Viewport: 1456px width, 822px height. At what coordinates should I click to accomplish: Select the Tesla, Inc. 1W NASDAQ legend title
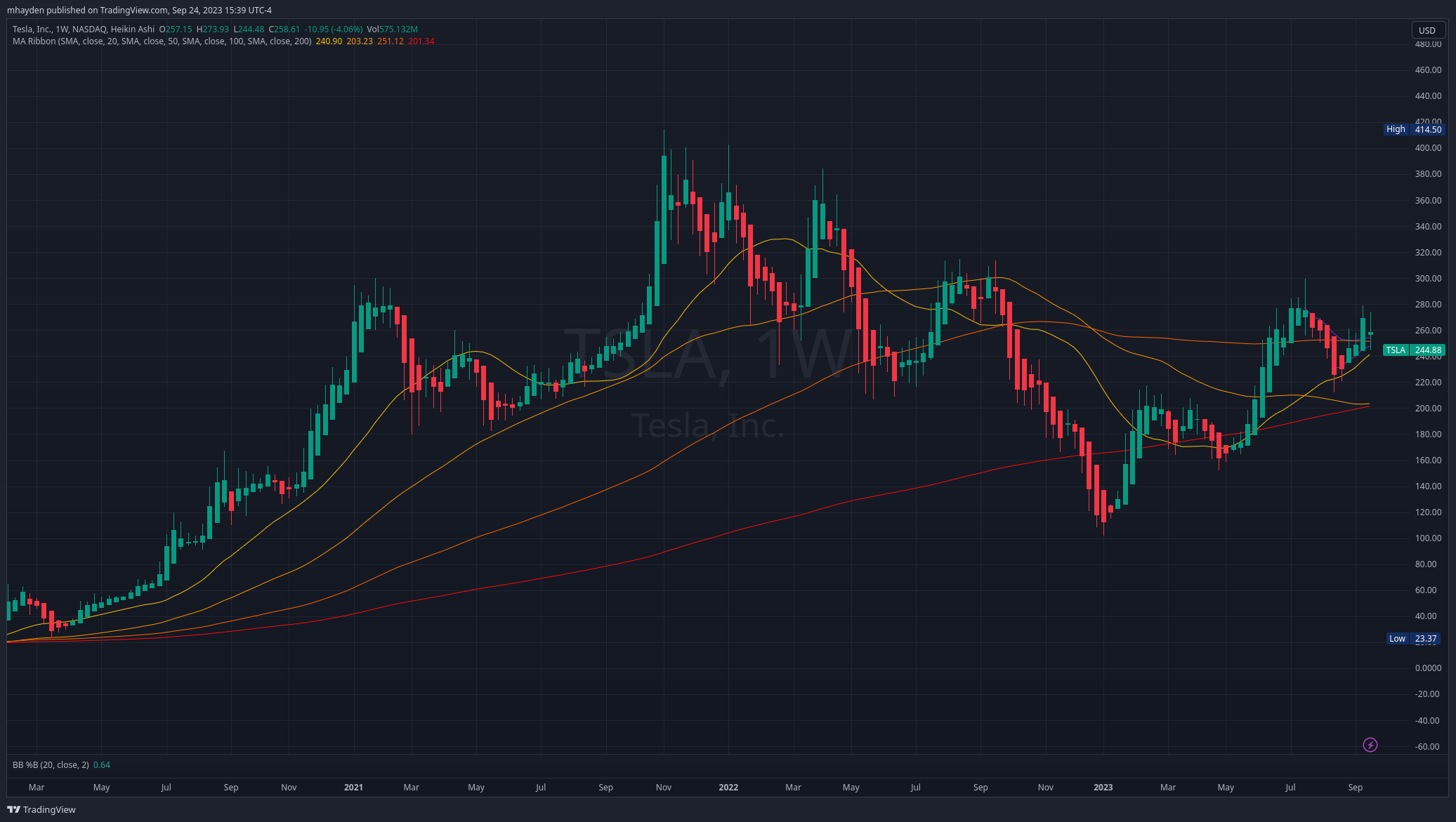point(84,29)
